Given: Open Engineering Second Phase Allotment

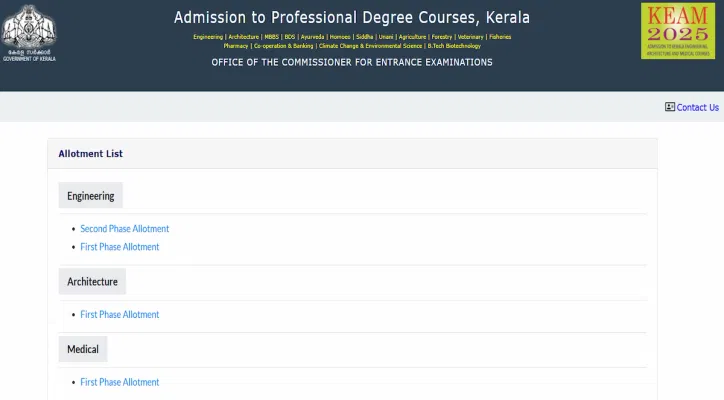Looking at the screenshot, I should coord(125,229).
